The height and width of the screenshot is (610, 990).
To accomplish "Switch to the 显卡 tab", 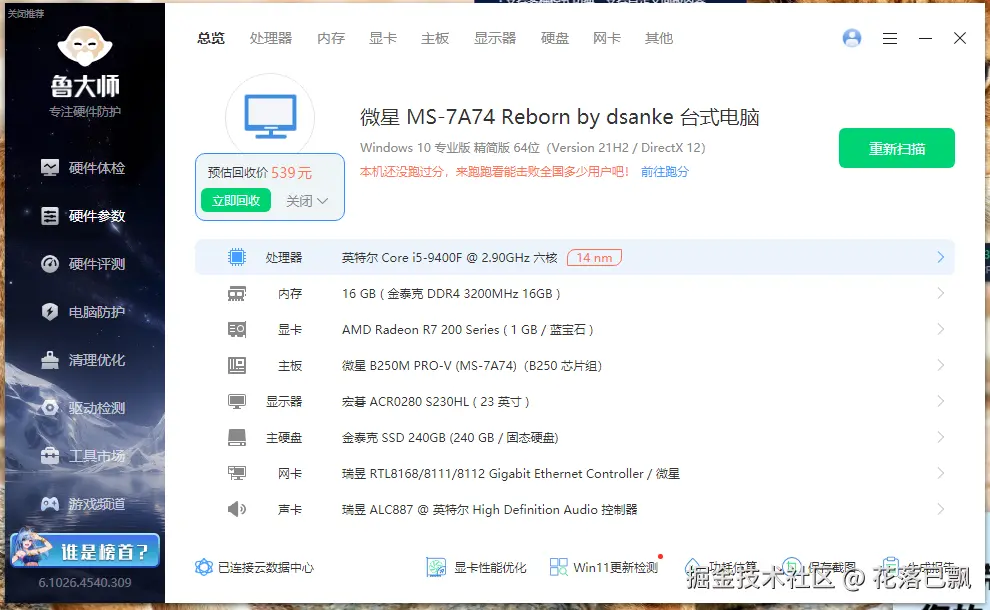I will [383, 39].
